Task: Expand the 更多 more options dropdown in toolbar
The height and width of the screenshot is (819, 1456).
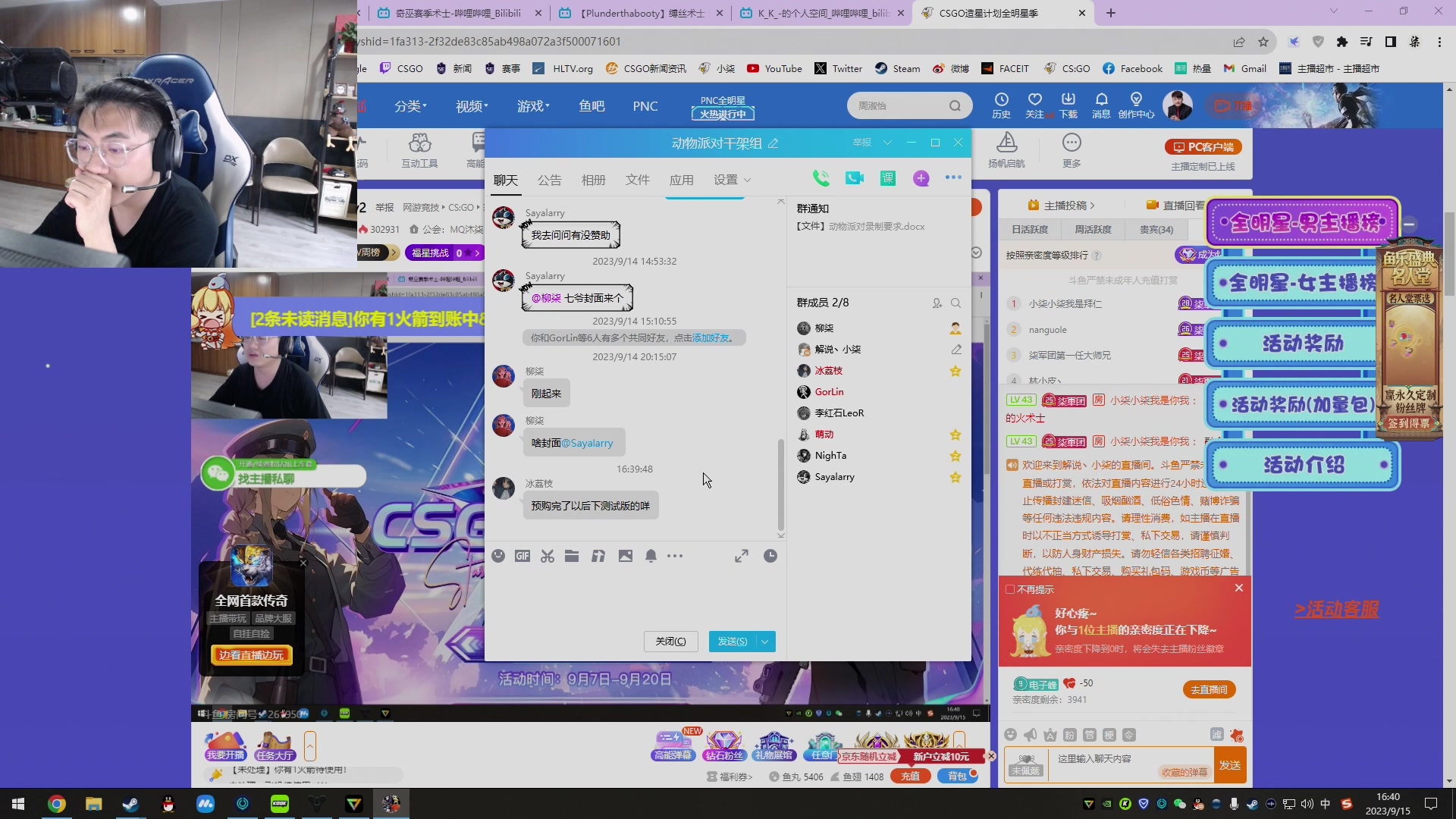Action: (675, 556)
